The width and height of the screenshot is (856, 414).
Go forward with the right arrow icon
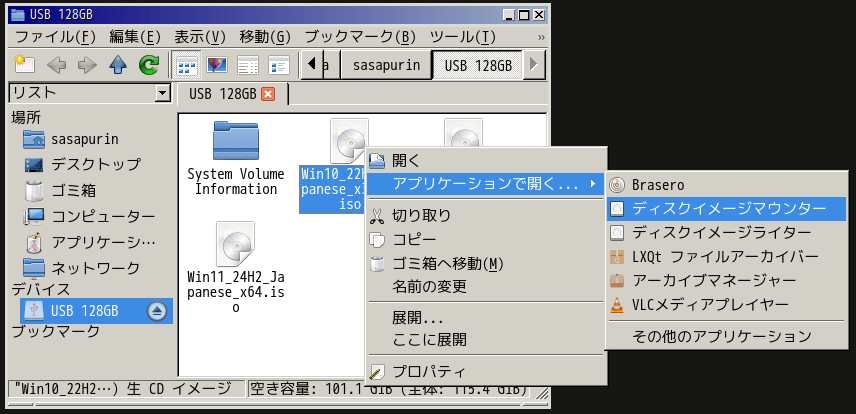pos(87,66)
